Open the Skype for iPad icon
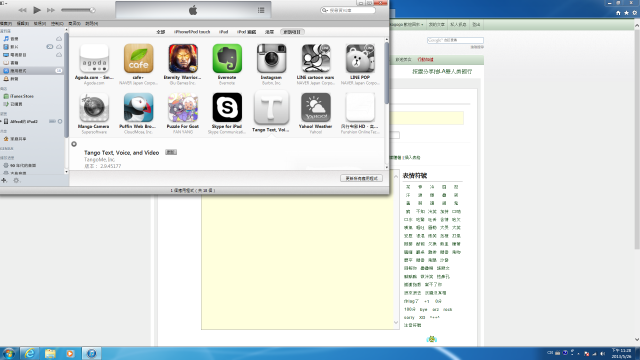This screenshot has width=640, height=360. coord(227,108)
